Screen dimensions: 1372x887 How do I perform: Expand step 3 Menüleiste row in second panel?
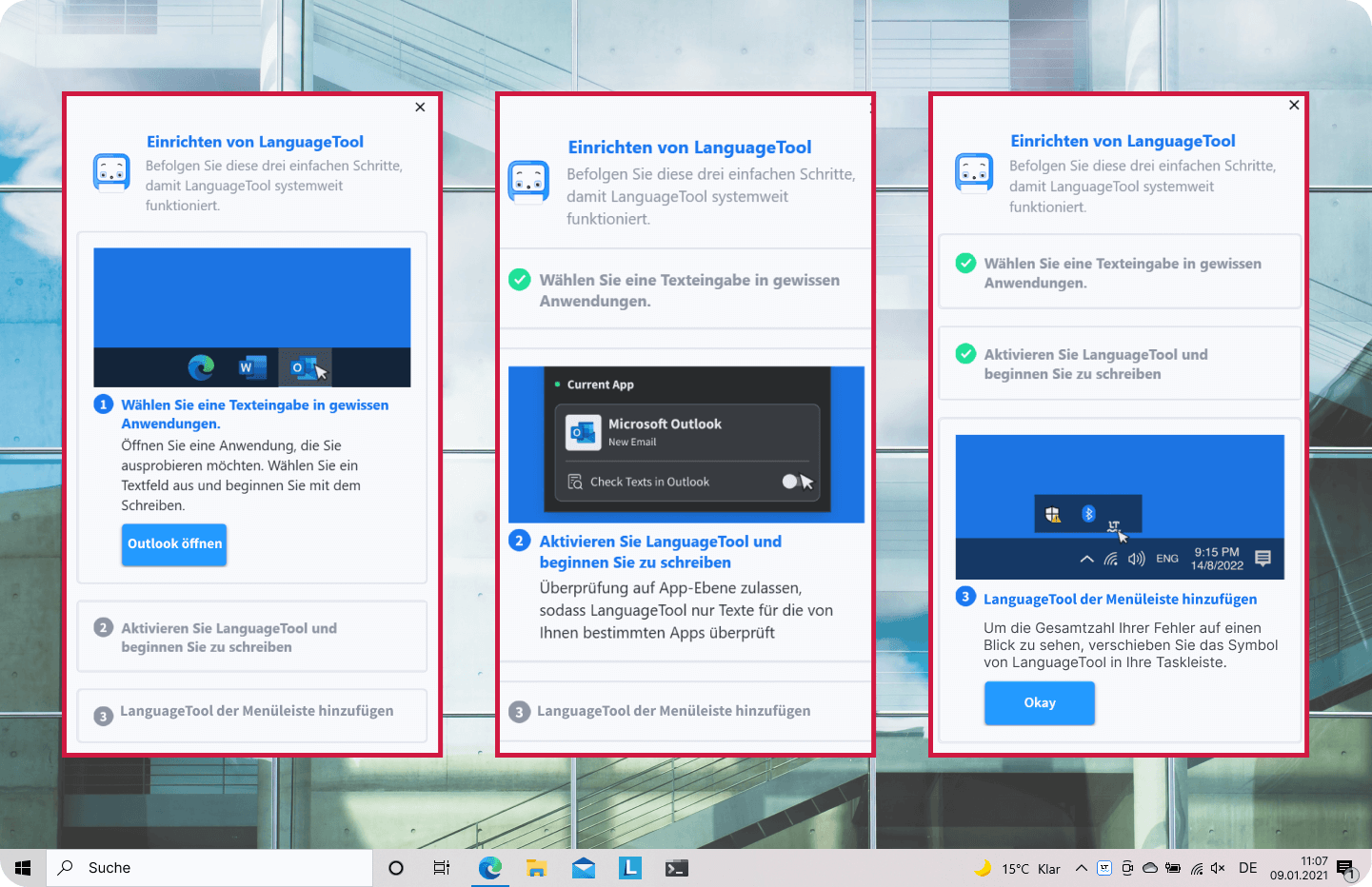tap(686, 711)
